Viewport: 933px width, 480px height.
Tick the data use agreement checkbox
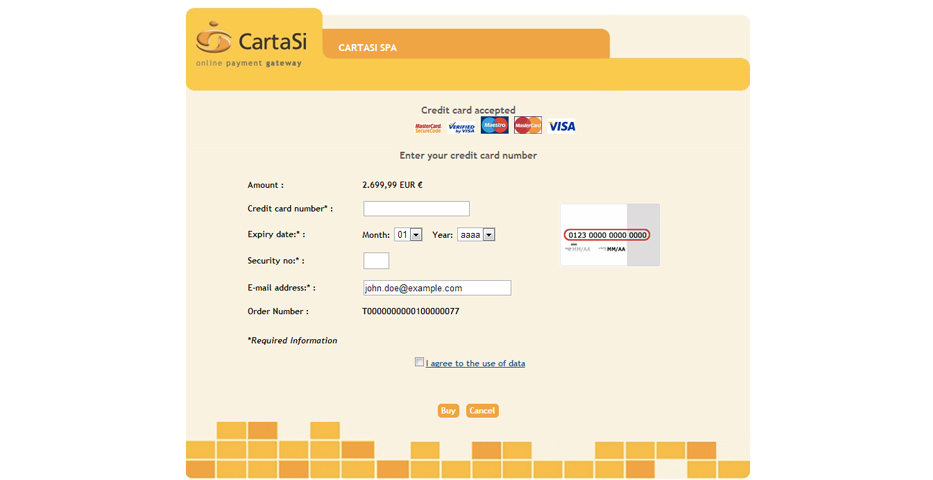coord(420,363)
